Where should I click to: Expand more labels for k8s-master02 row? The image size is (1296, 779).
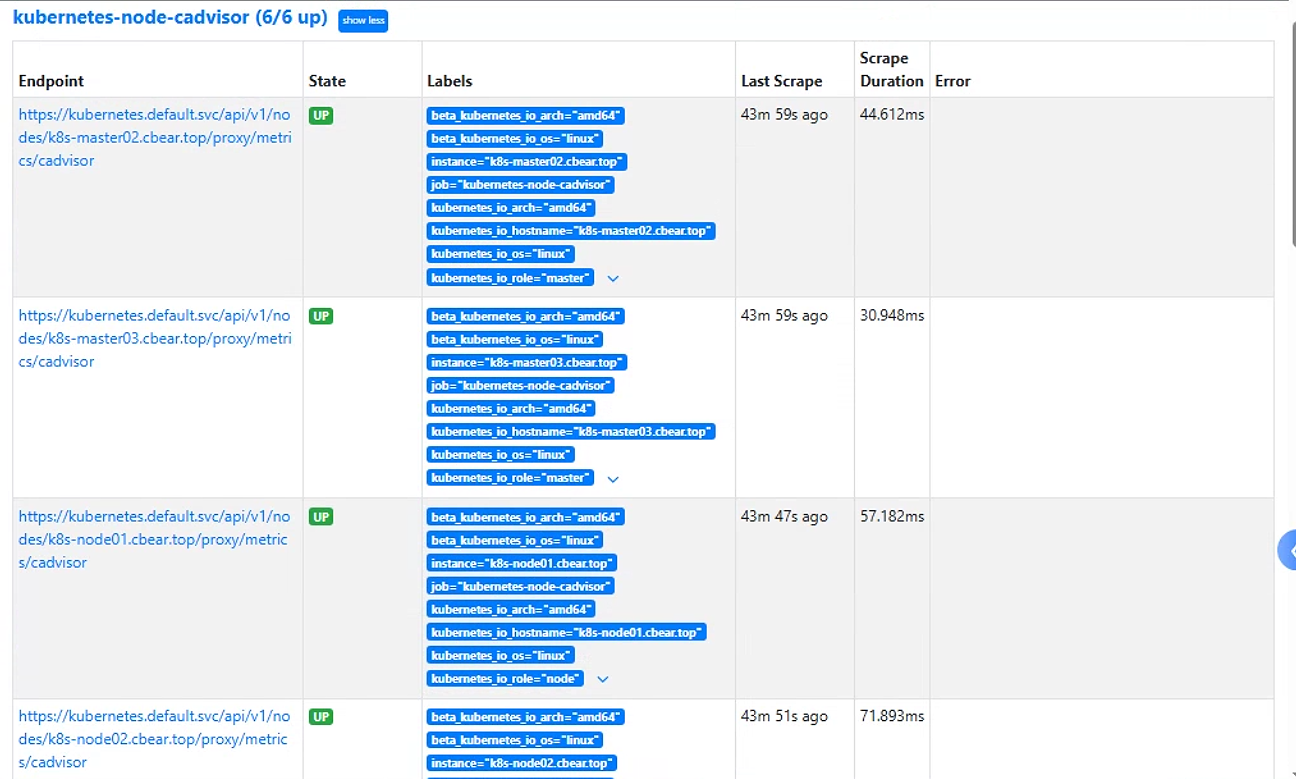point(613,278)
